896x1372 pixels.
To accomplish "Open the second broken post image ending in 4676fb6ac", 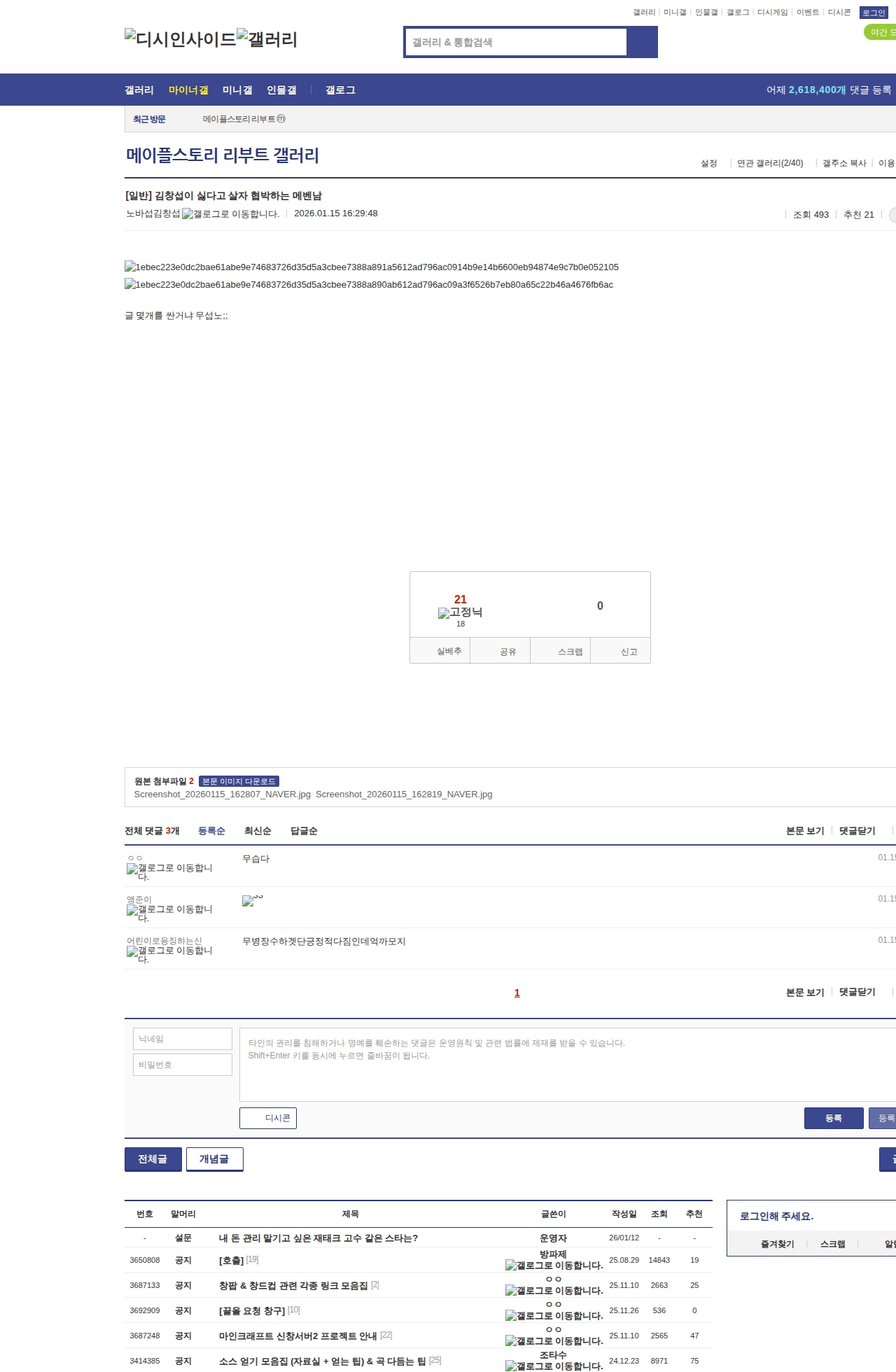I will click(x=369, y=285).
